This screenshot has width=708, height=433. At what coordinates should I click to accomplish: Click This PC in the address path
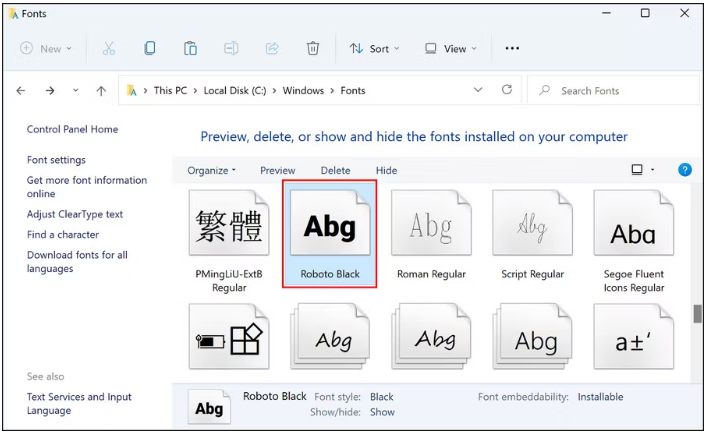(x=170, y=90)
